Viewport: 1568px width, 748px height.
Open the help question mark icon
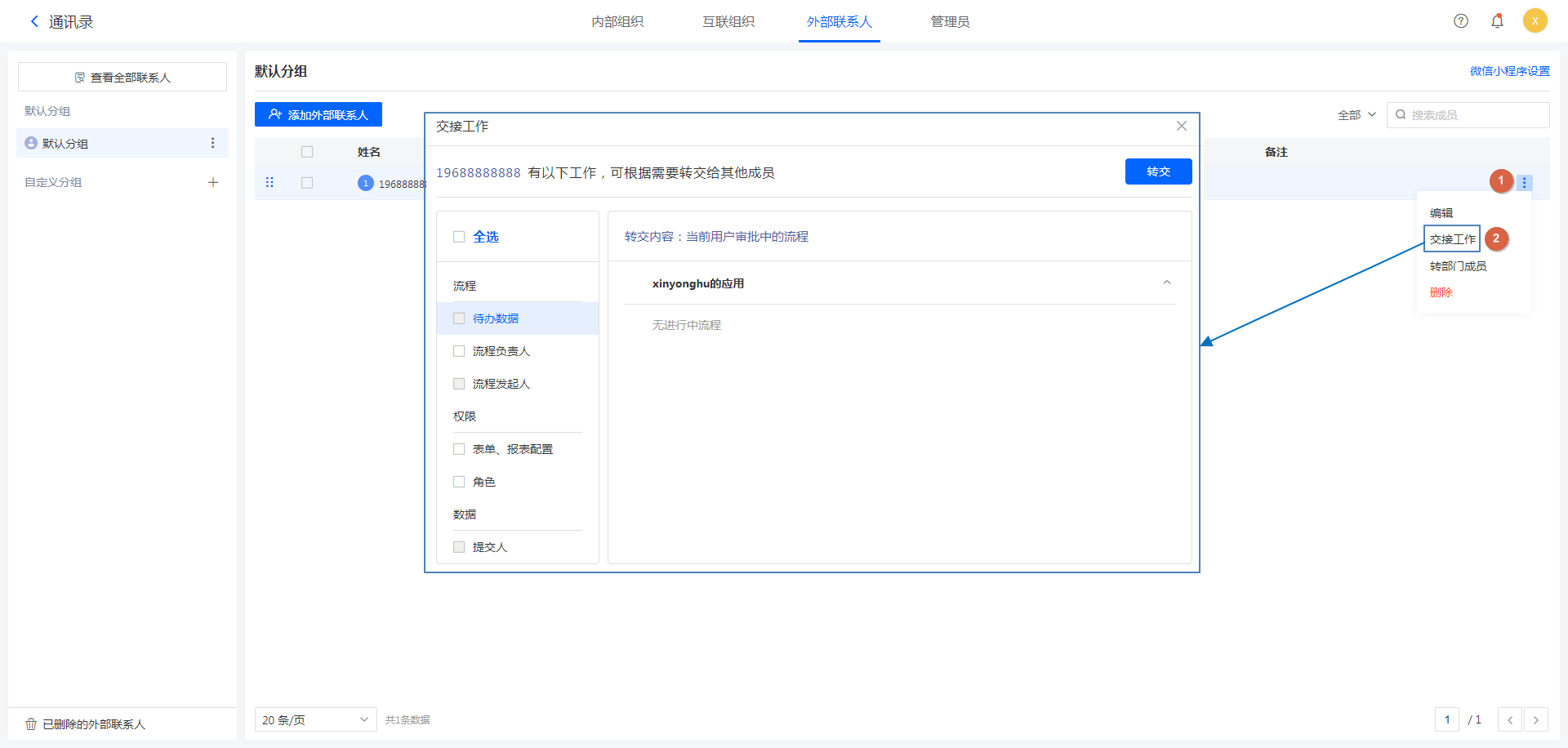[1461, 21]
